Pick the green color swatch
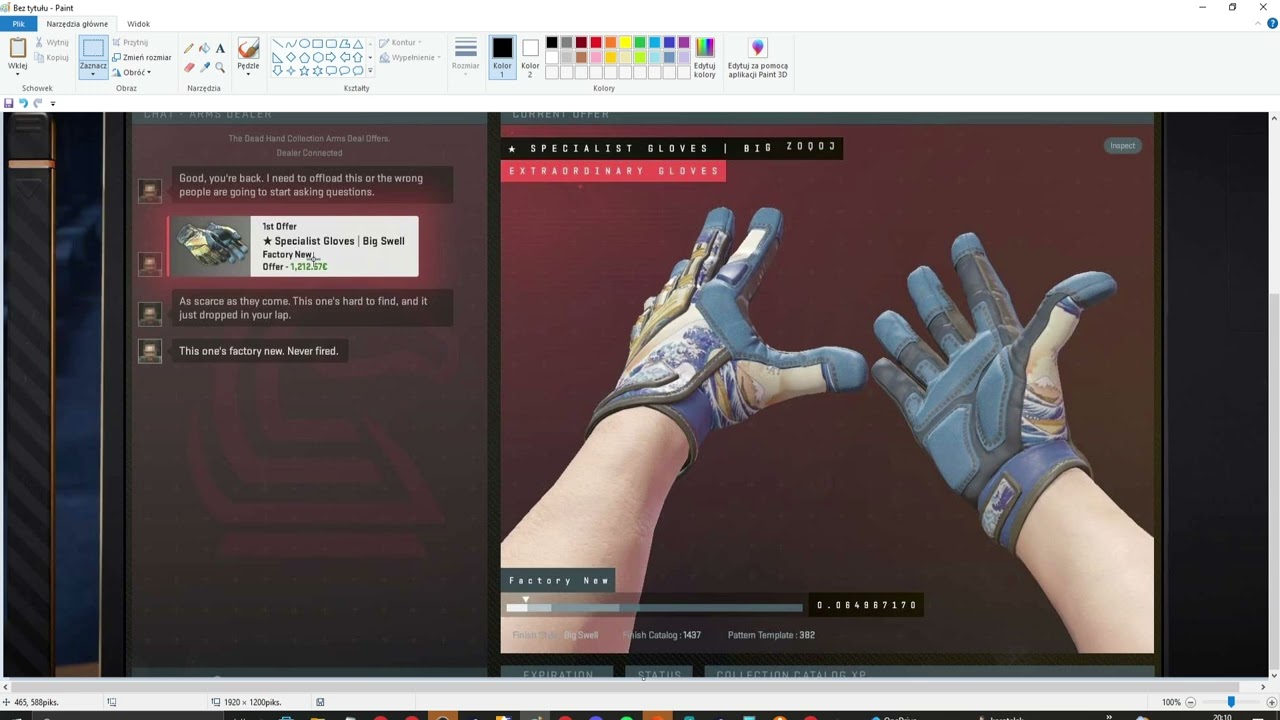The height and width of the screenshot is (720, 1280). click(x=640, y=43)
